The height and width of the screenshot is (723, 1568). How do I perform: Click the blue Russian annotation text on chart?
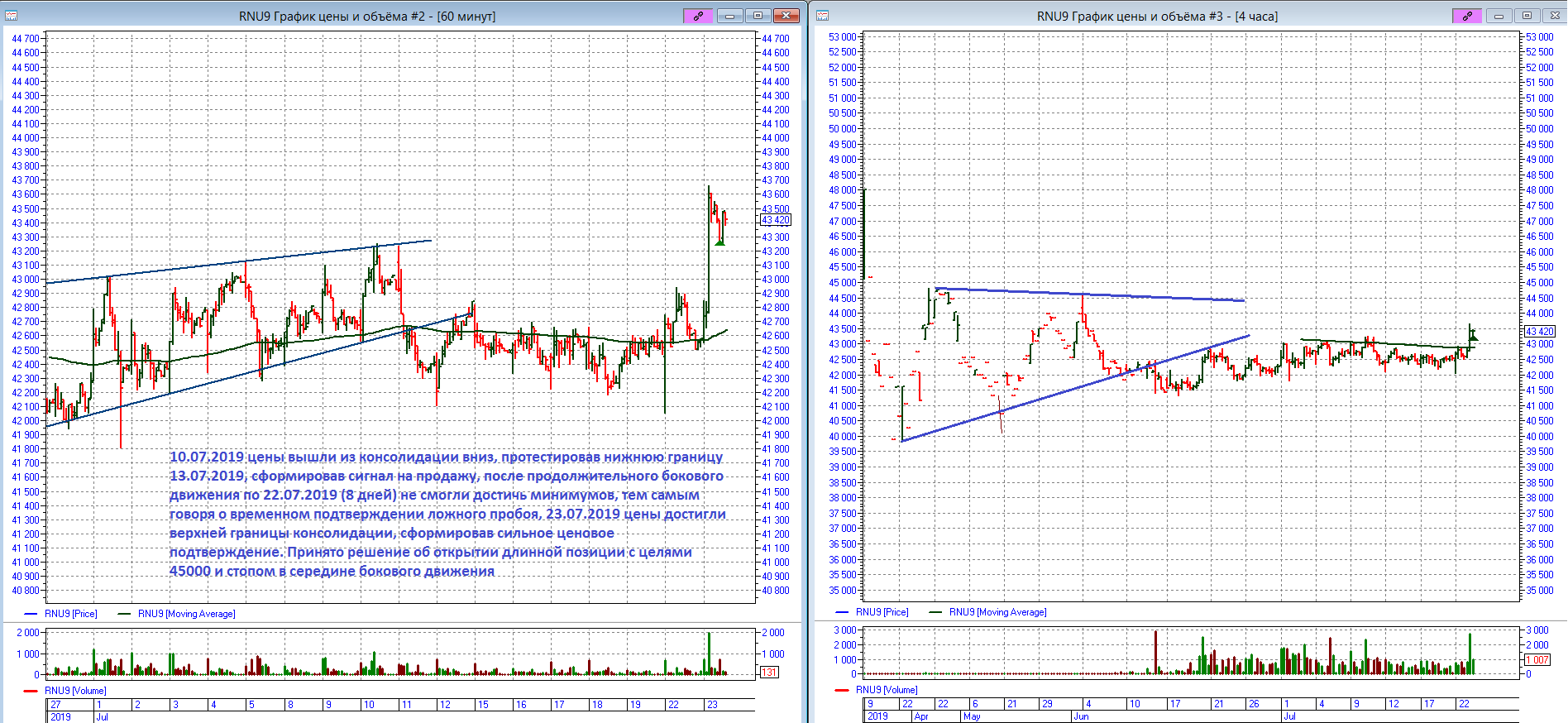[447, 514]
